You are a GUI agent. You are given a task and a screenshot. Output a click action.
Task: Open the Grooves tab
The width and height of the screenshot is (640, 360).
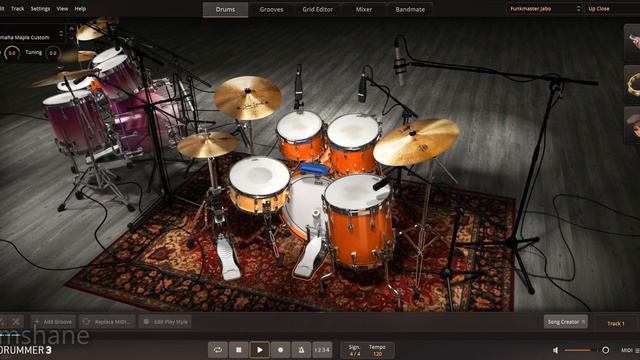(271, 9)
